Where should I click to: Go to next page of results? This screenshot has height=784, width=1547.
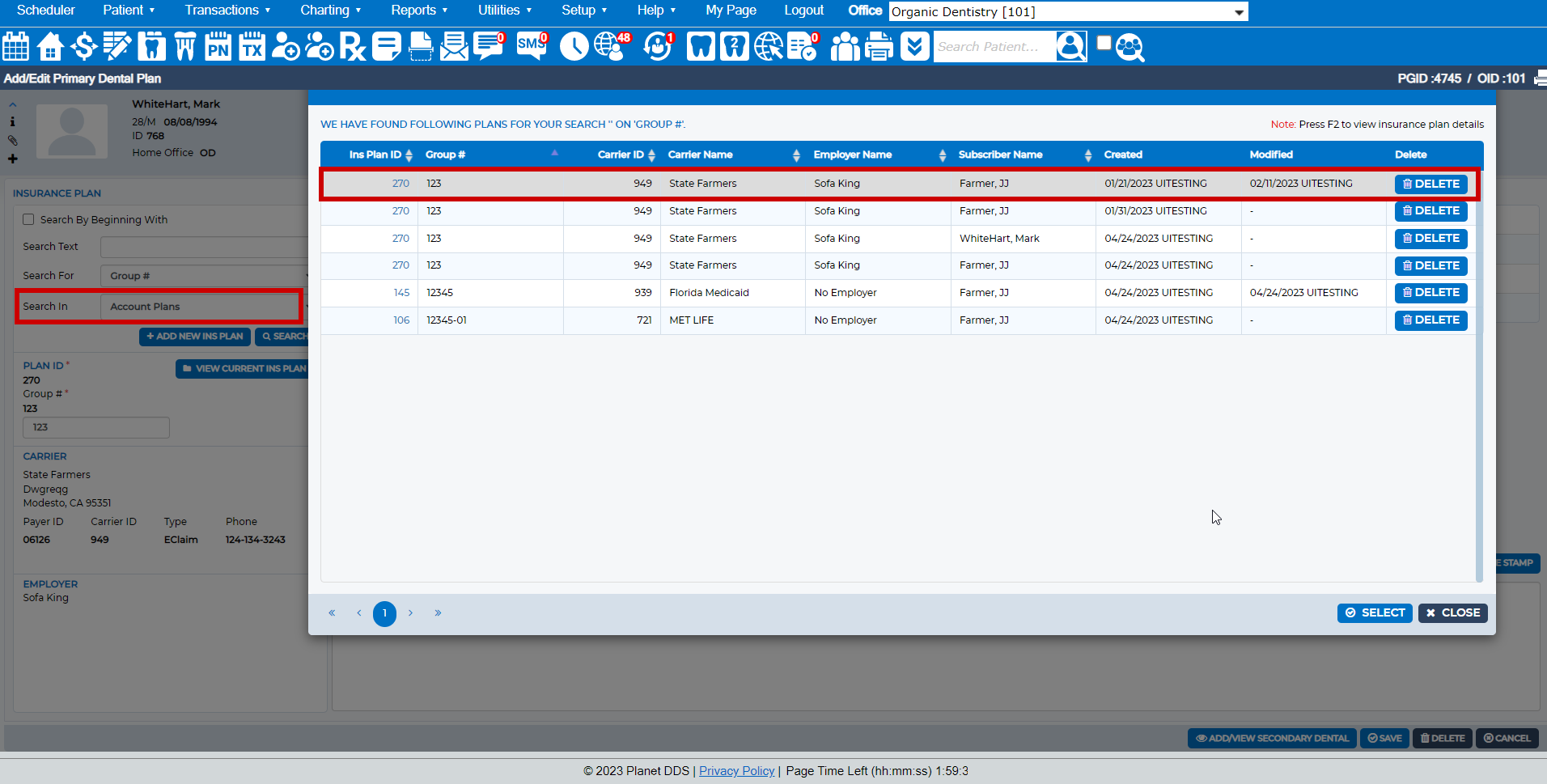411,613
